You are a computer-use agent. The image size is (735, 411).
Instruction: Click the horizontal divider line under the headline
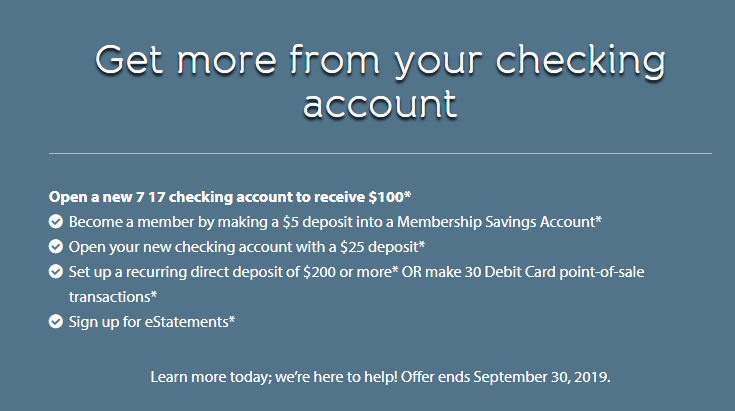(380, 153)
